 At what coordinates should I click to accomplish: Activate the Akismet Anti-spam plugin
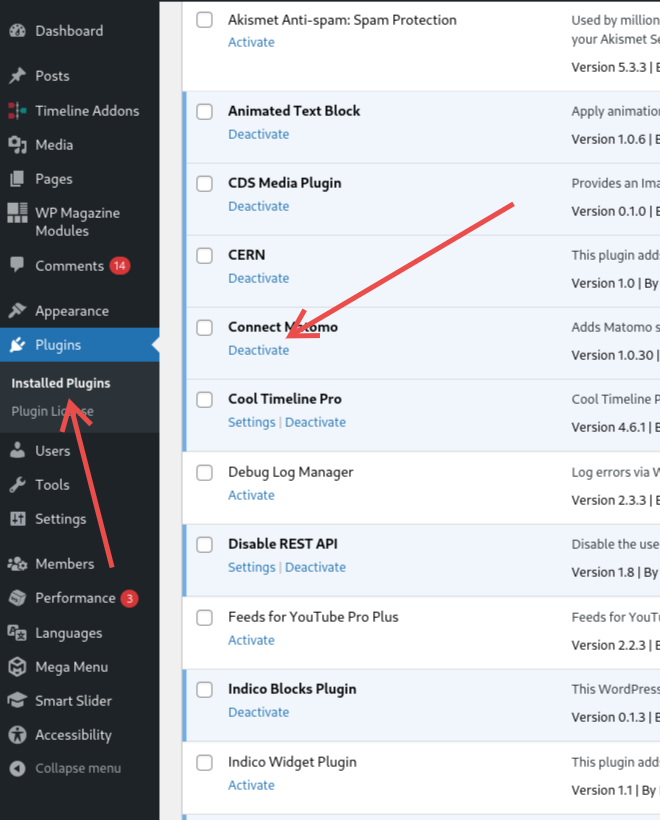coord(251,42)
